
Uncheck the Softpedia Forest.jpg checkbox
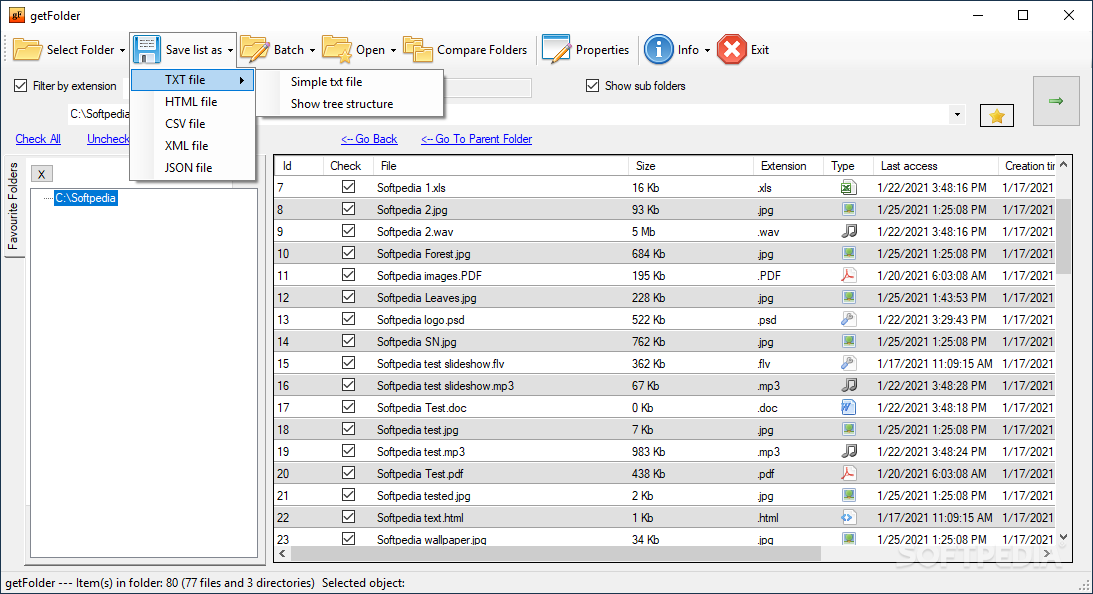tap(349, 253)
